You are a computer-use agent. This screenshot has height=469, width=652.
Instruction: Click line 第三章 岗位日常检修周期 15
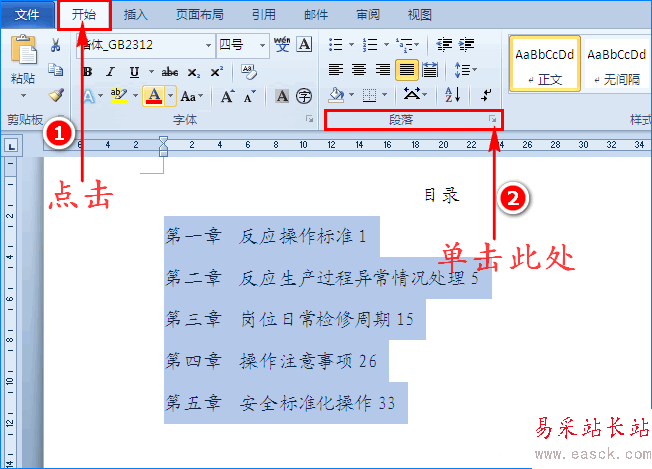pyautogui.click(x=290, y=319)
